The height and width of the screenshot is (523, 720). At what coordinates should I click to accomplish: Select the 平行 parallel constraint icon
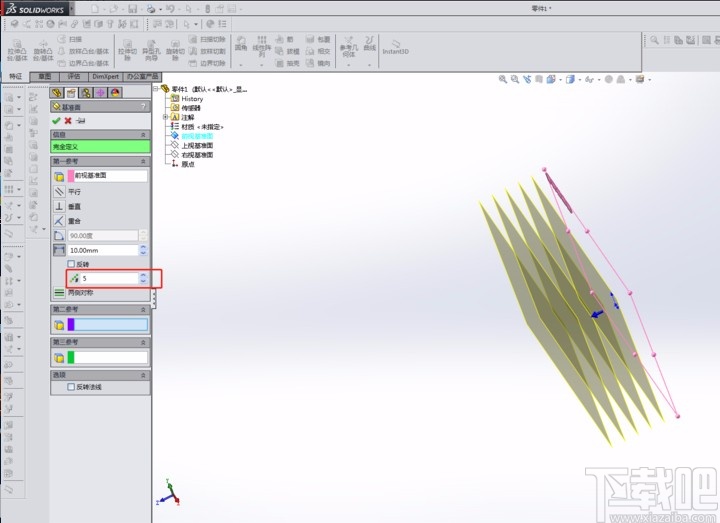point(59,191)
